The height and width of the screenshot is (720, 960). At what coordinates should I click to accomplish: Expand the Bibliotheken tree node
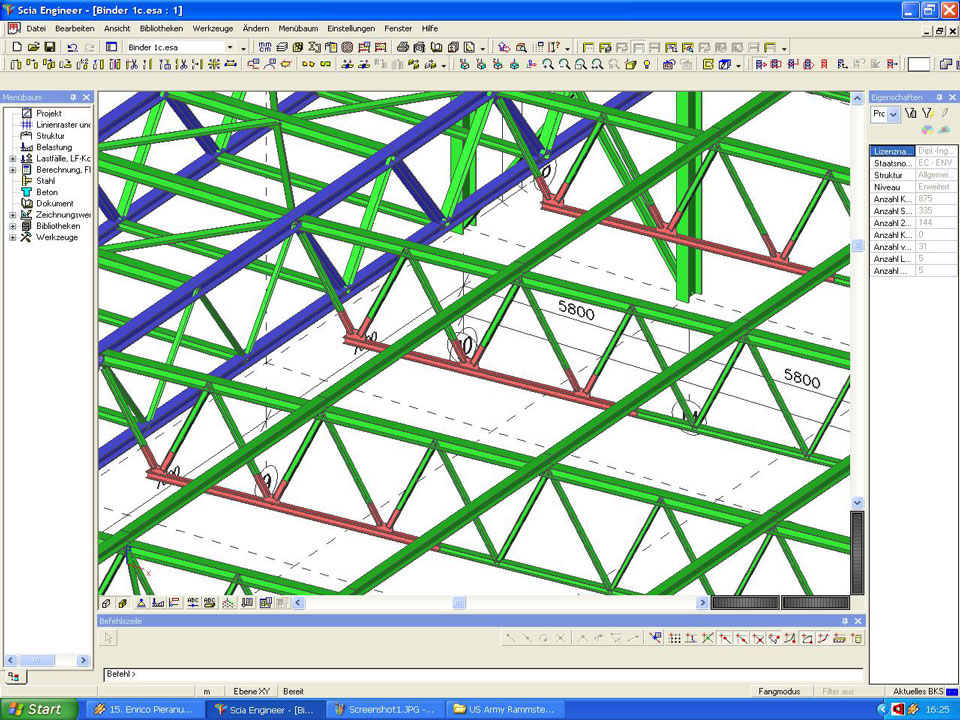click(x=13, y=226)
